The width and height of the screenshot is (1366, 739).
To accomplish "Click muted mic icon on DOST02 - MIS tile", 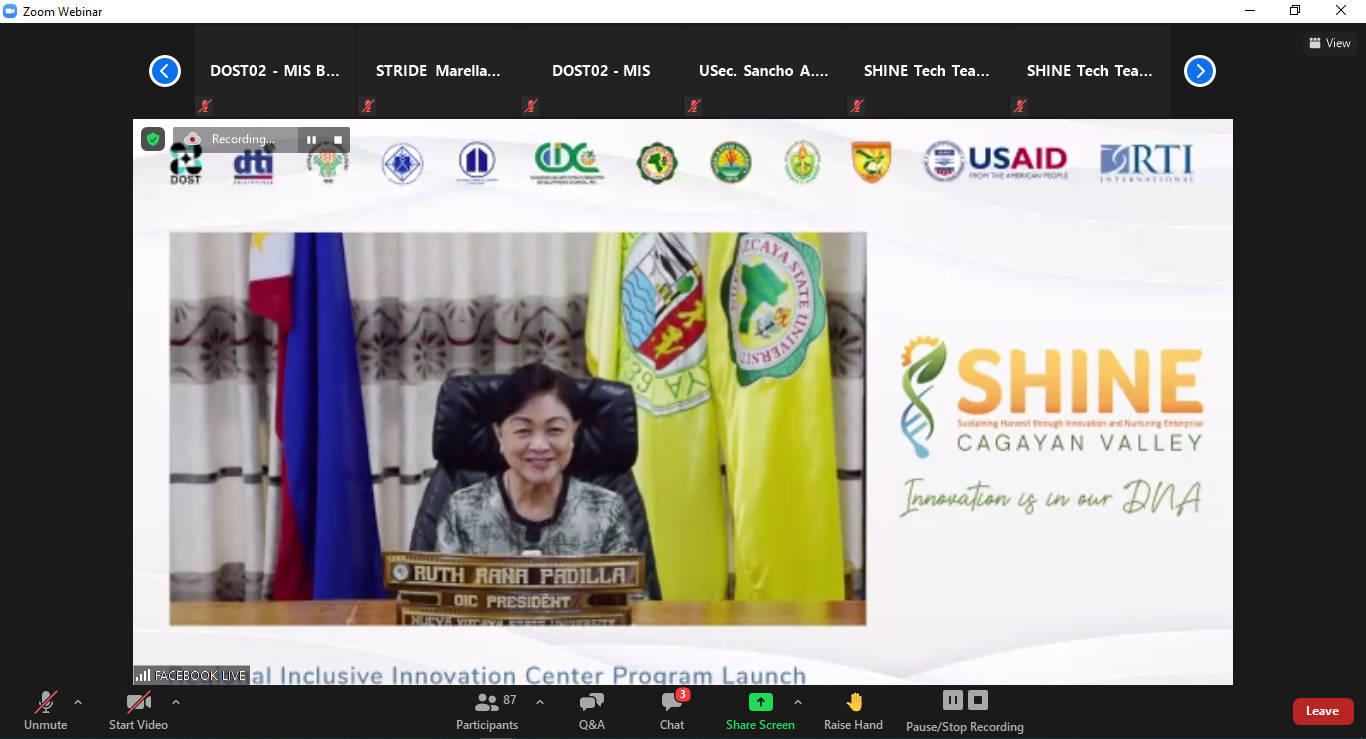I will [x=531, y=106].
